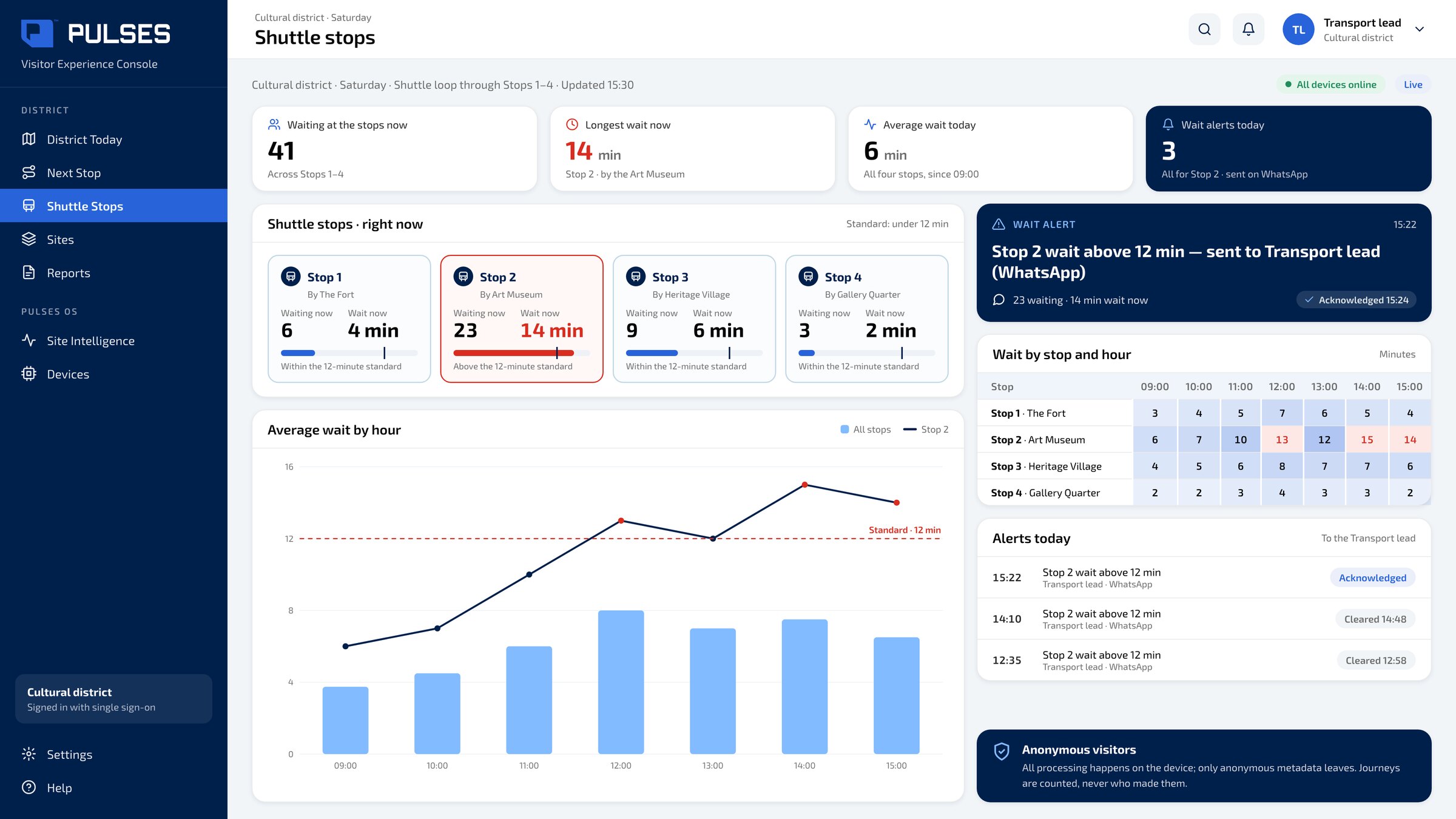The image size is (1456, 819).
Task: Click 'Standard · 12 min' chart label
Action: pos(905,530)
